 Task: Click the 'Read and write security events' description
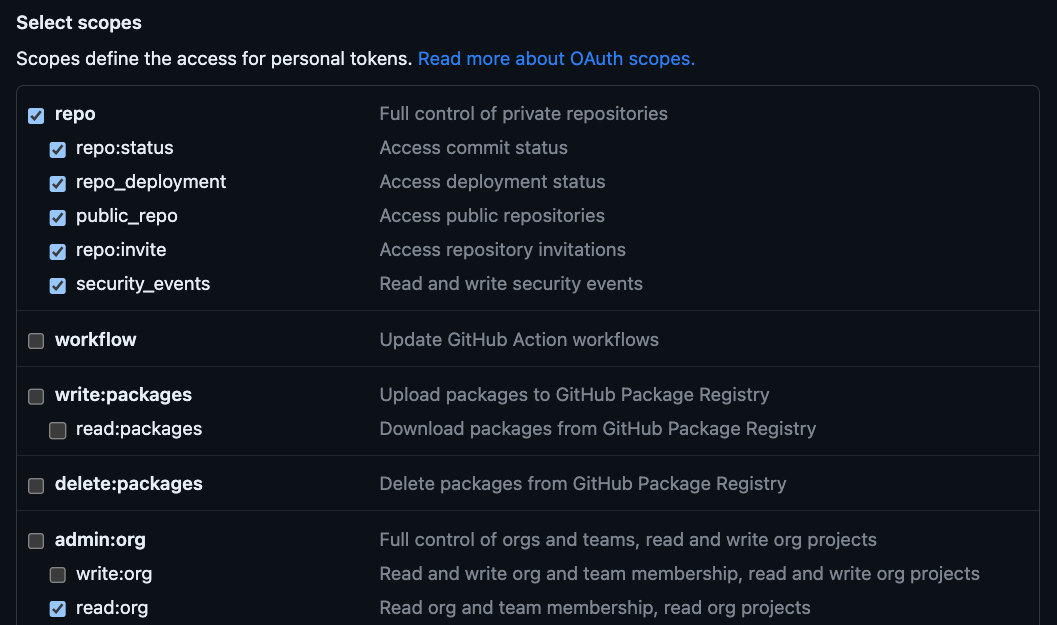tap(511, 284)
